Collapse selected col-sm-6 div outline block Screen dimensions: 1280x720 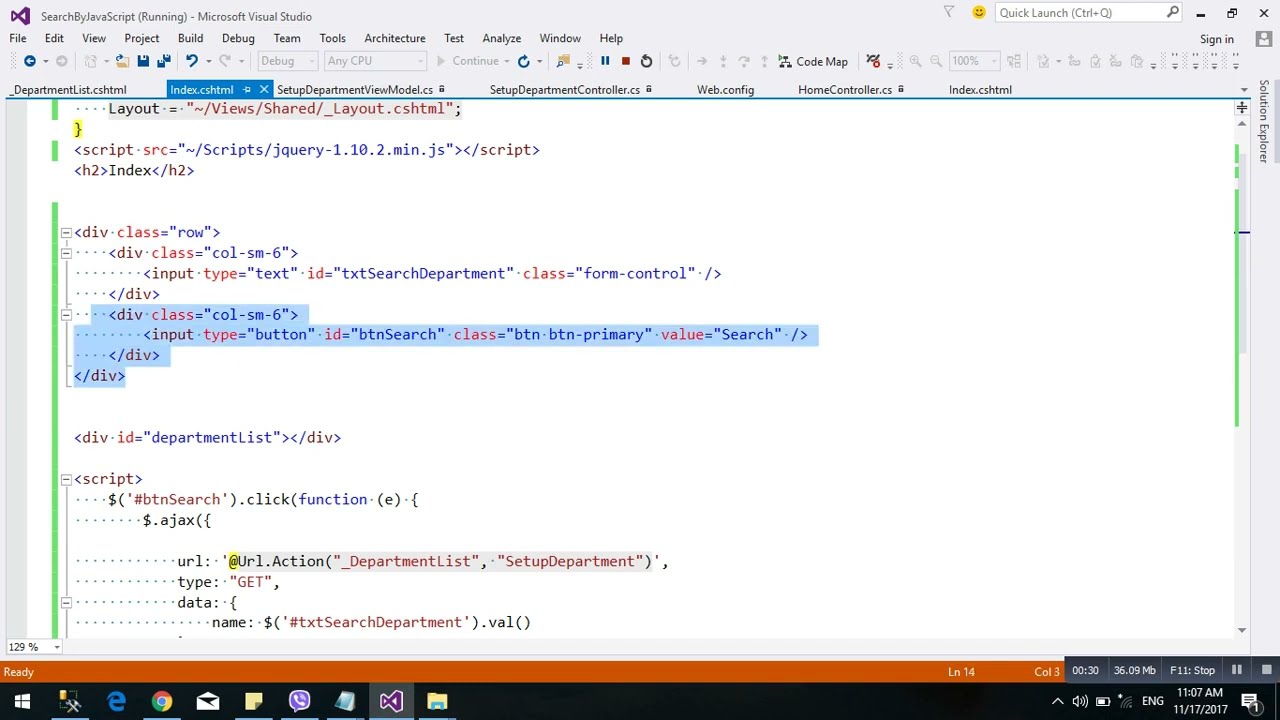pyautogui.click(x=66, y=314)
